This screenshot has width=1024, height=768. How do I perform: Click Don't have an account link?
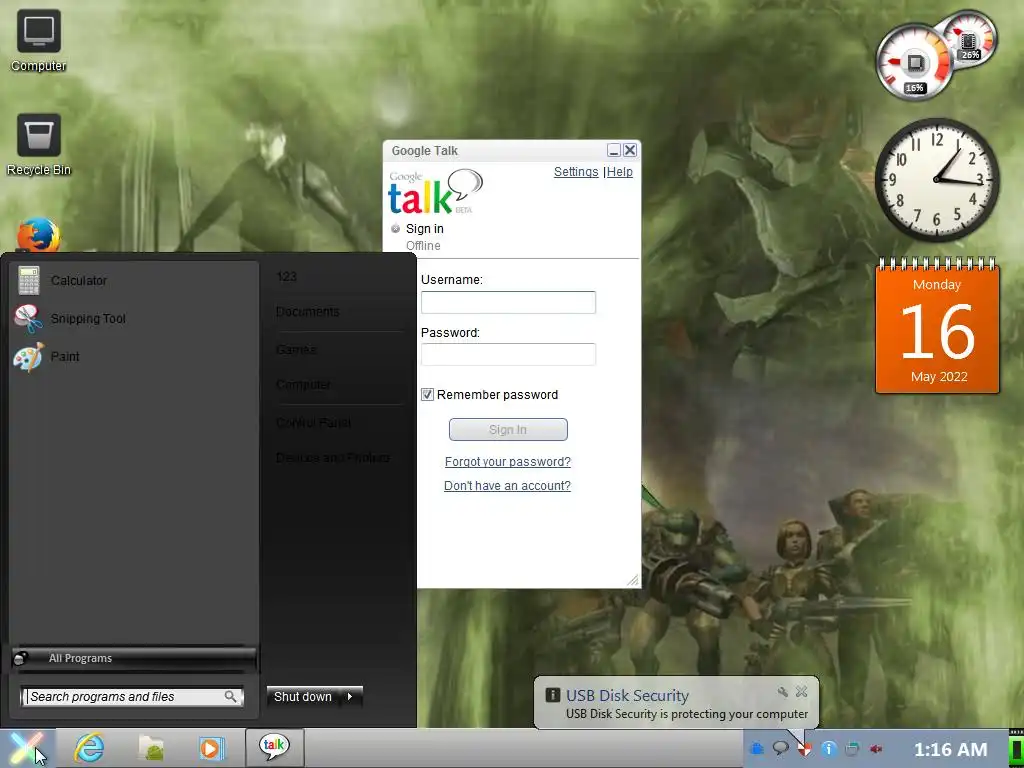coord(507,486)
